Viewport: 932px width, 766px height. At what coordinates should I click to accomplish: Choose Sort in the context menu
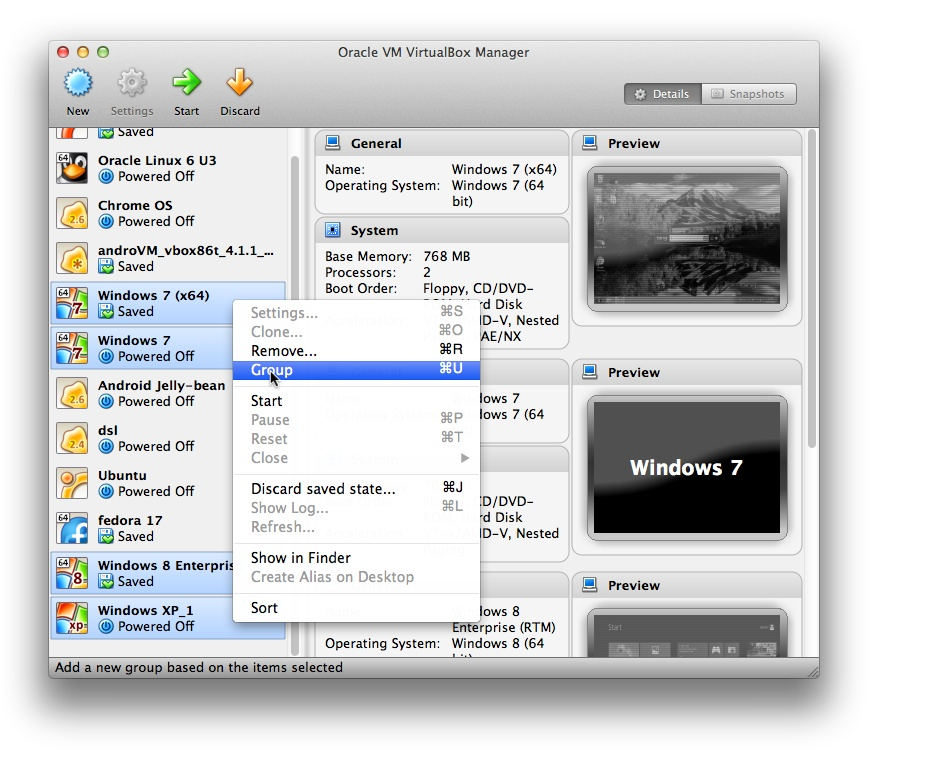click(x=265, y=608)
